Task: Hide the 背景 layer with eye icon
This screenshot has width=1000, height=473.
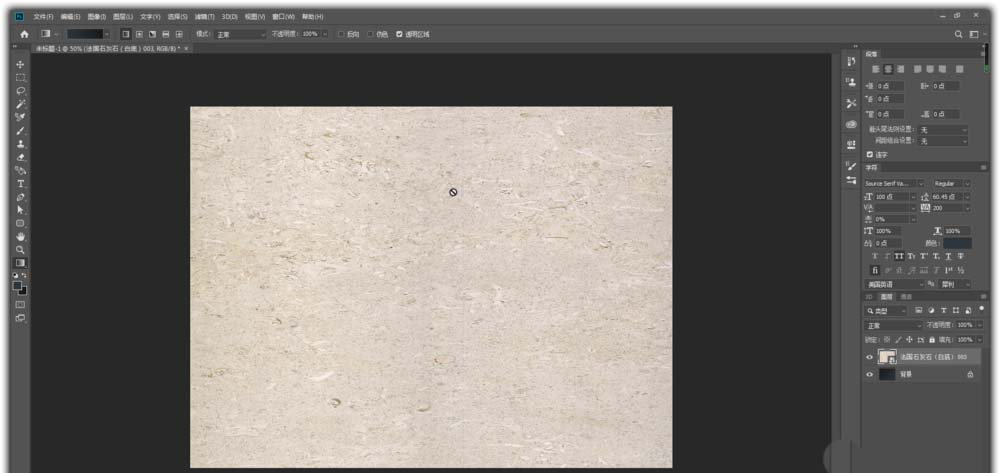Action: 869,374
